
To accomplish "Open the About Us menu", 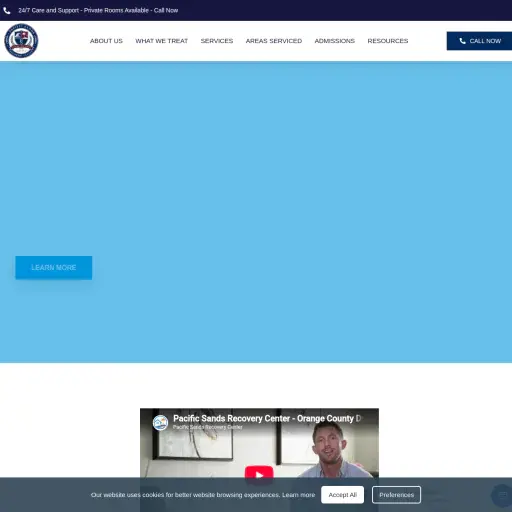I will (106, 41).
